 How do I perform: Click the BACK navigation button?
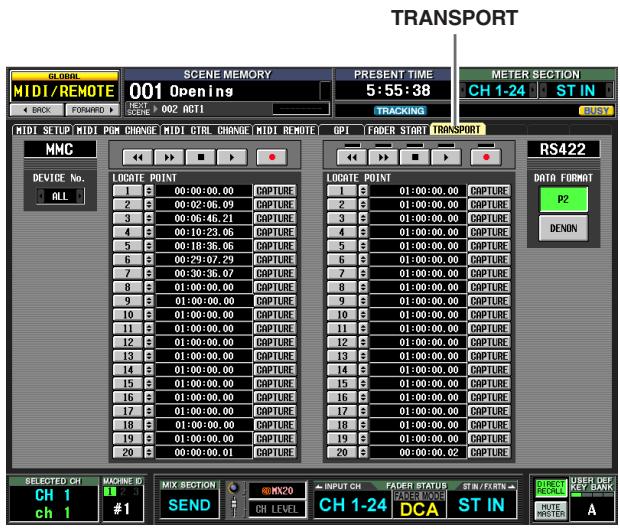(x=37, y=110)
